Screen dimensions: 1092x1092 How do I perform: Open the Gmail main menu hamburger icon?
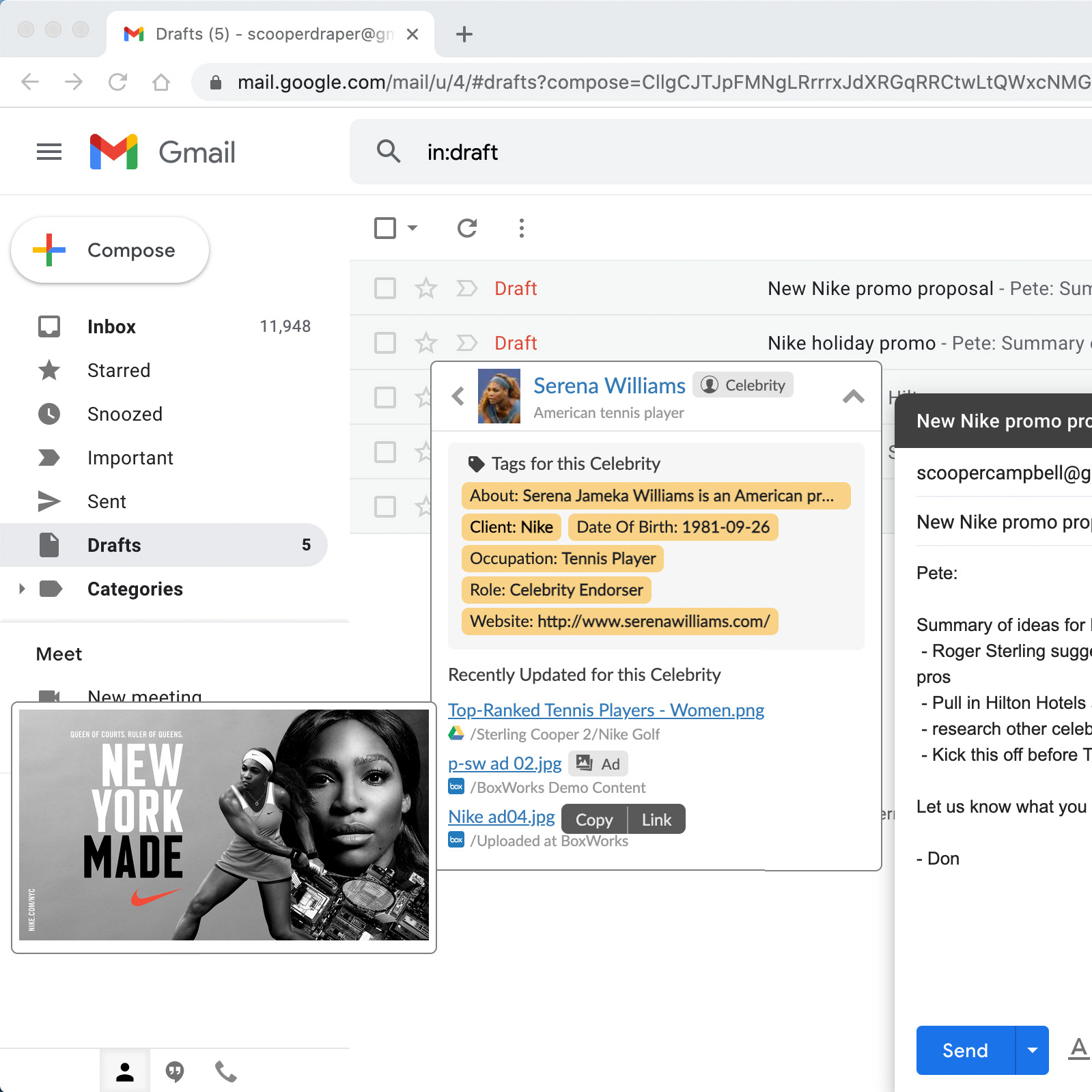pos(49,152)
